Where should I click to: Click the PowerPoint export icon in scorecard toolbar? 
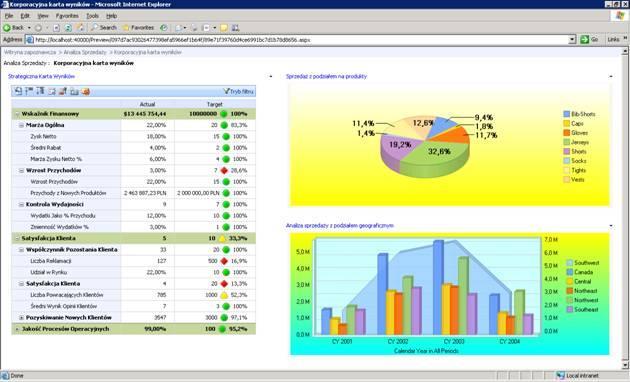[86, 92]
